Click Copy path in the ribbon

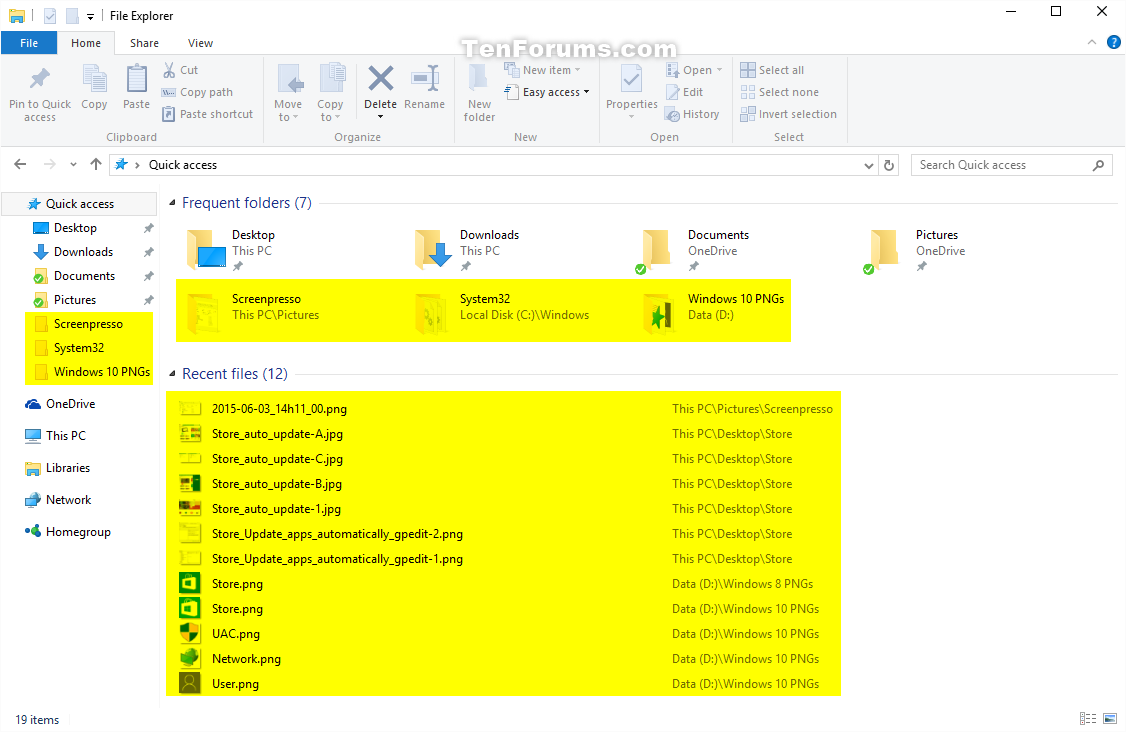coord(197,92)
